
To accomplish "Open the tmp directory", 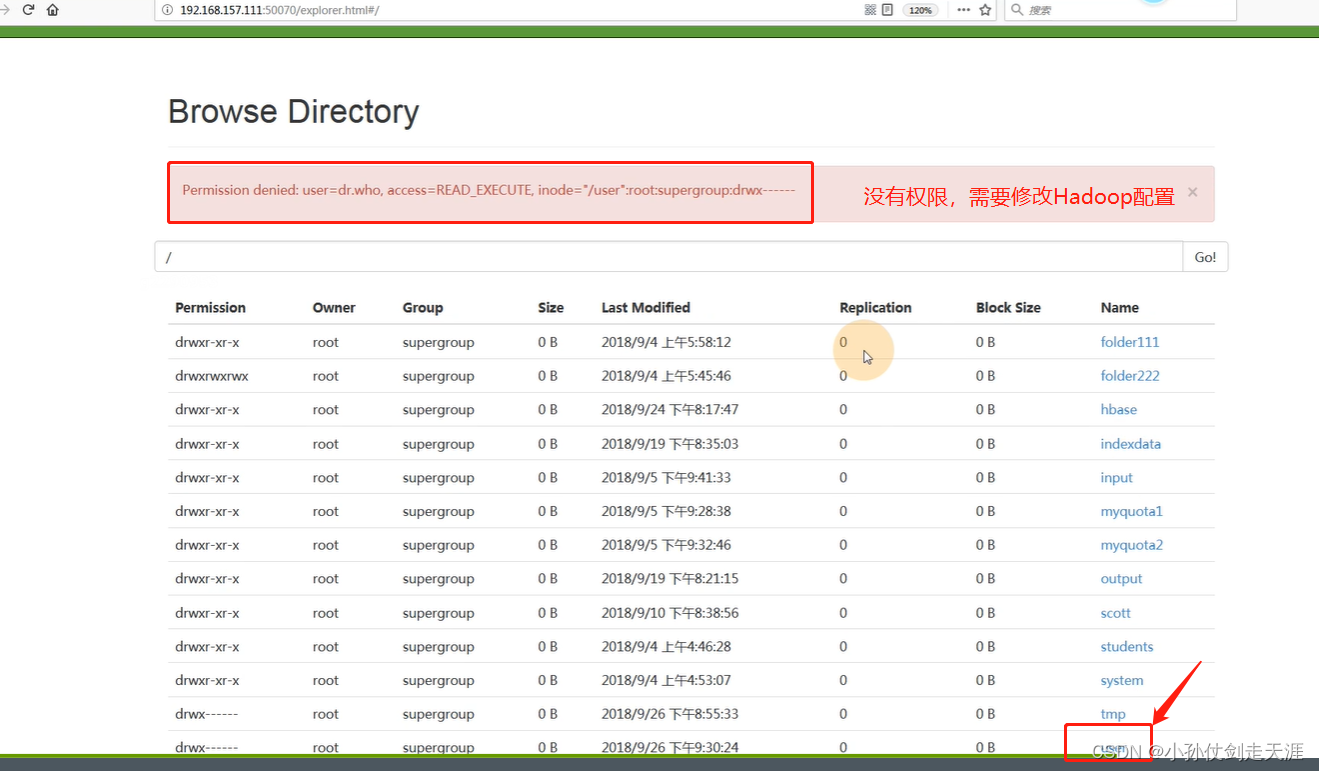I will coord(1113,714).
